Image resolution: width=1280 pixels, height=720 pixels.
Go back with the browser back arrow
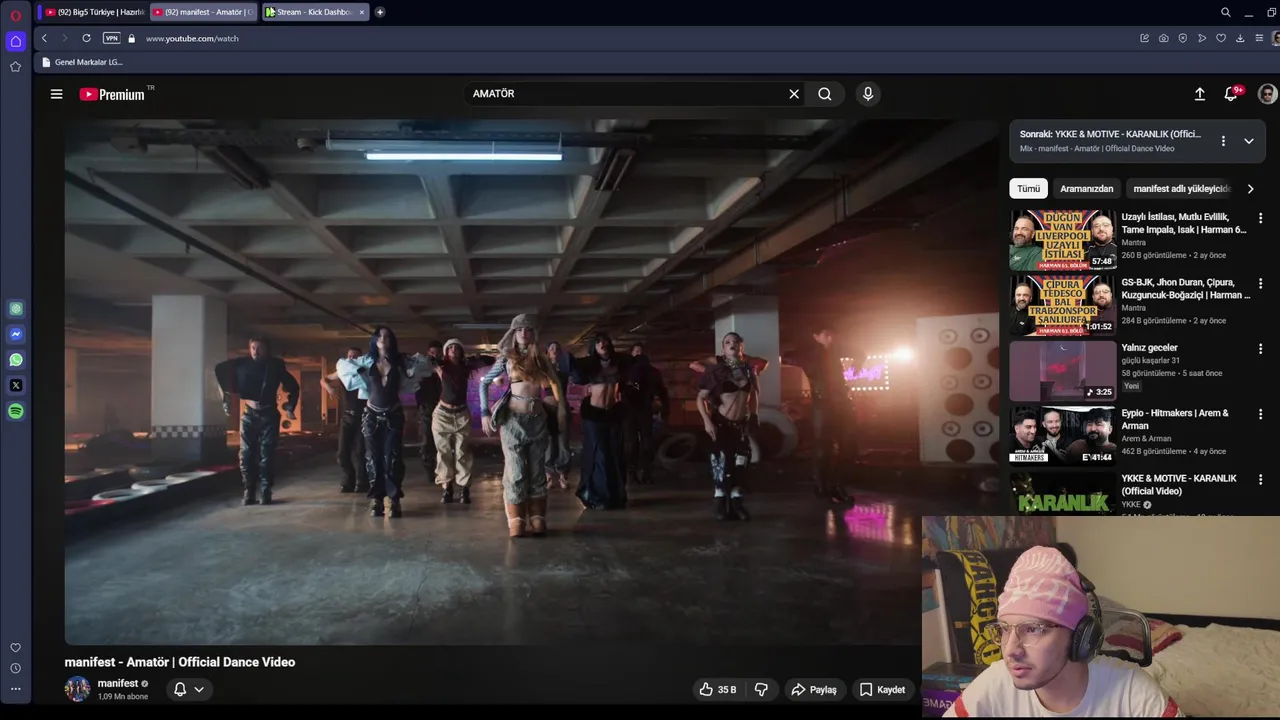tap(44, 38)
